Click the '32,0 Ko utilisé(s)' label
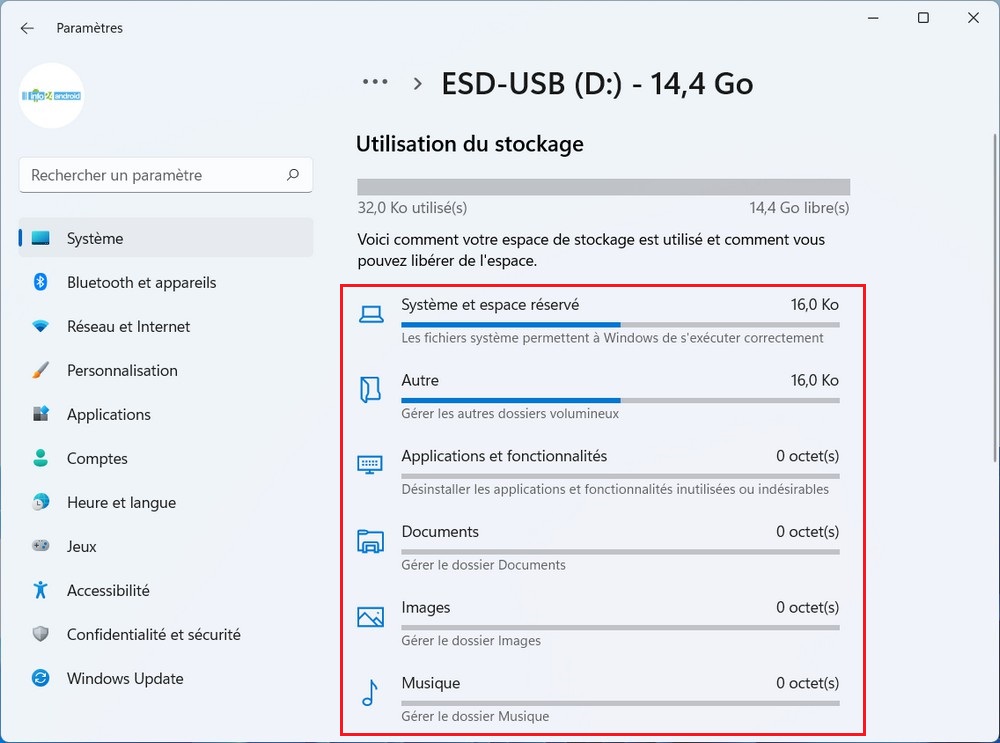This screenshot has height=743, width=1000. (x=412, y=208)
